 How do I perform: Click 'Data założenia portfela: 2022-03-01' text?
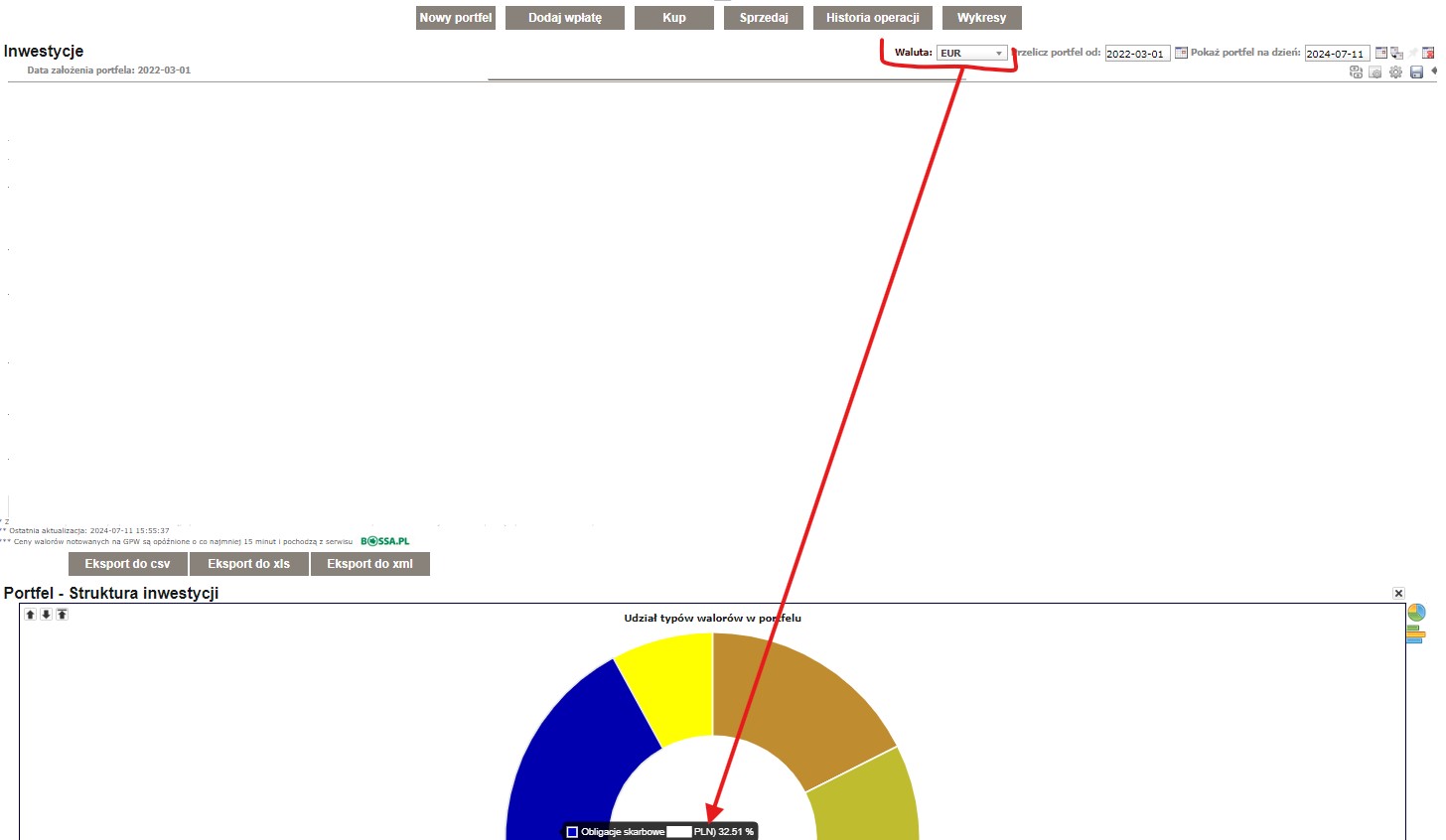point(109,70)
